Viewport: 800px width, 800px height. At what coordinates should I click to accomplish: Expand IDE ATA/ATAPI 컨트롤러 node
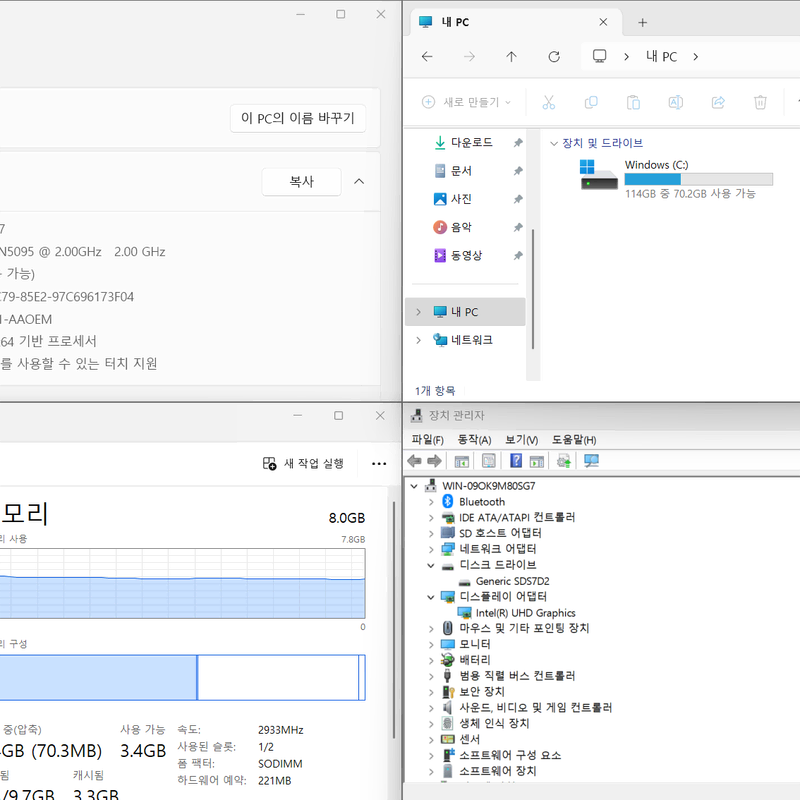[x=431, y=518]
